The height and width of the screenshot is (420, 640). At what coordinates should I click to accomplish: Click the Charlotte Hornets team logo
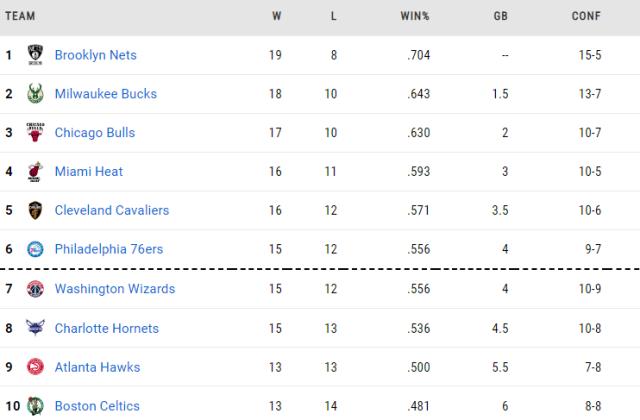tap(36, 328)
